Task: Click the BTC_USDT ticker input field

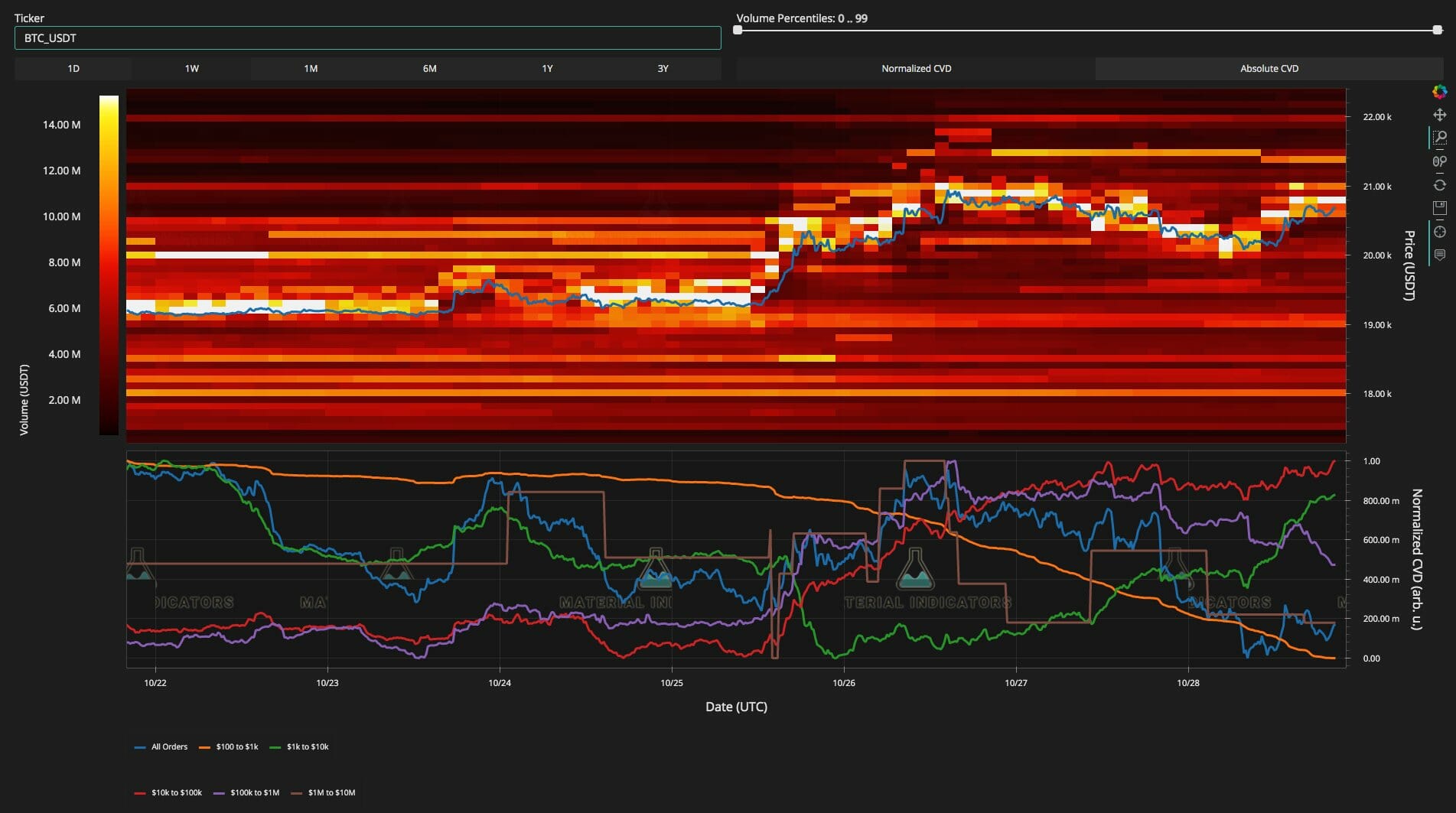Action: click(367, 38)
